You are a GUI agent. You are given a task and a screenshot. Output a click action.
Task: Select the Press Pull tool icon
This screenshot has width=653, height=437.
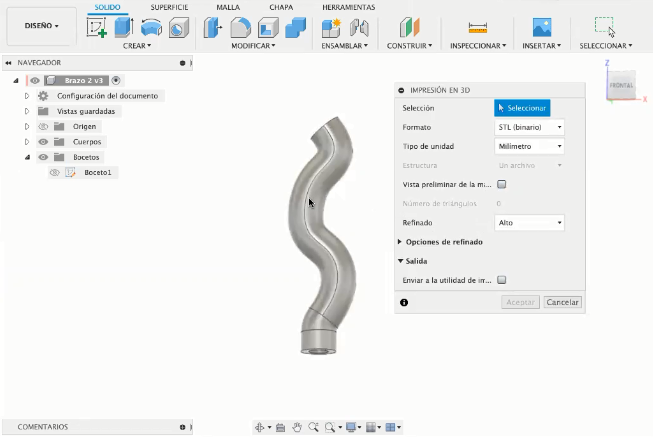tap(213, 27)
